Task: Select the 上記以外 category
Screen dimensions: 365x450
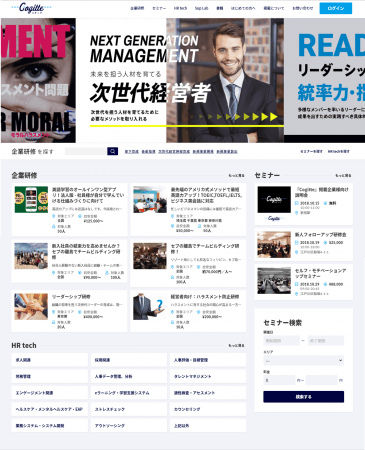Action: [208, 426]
